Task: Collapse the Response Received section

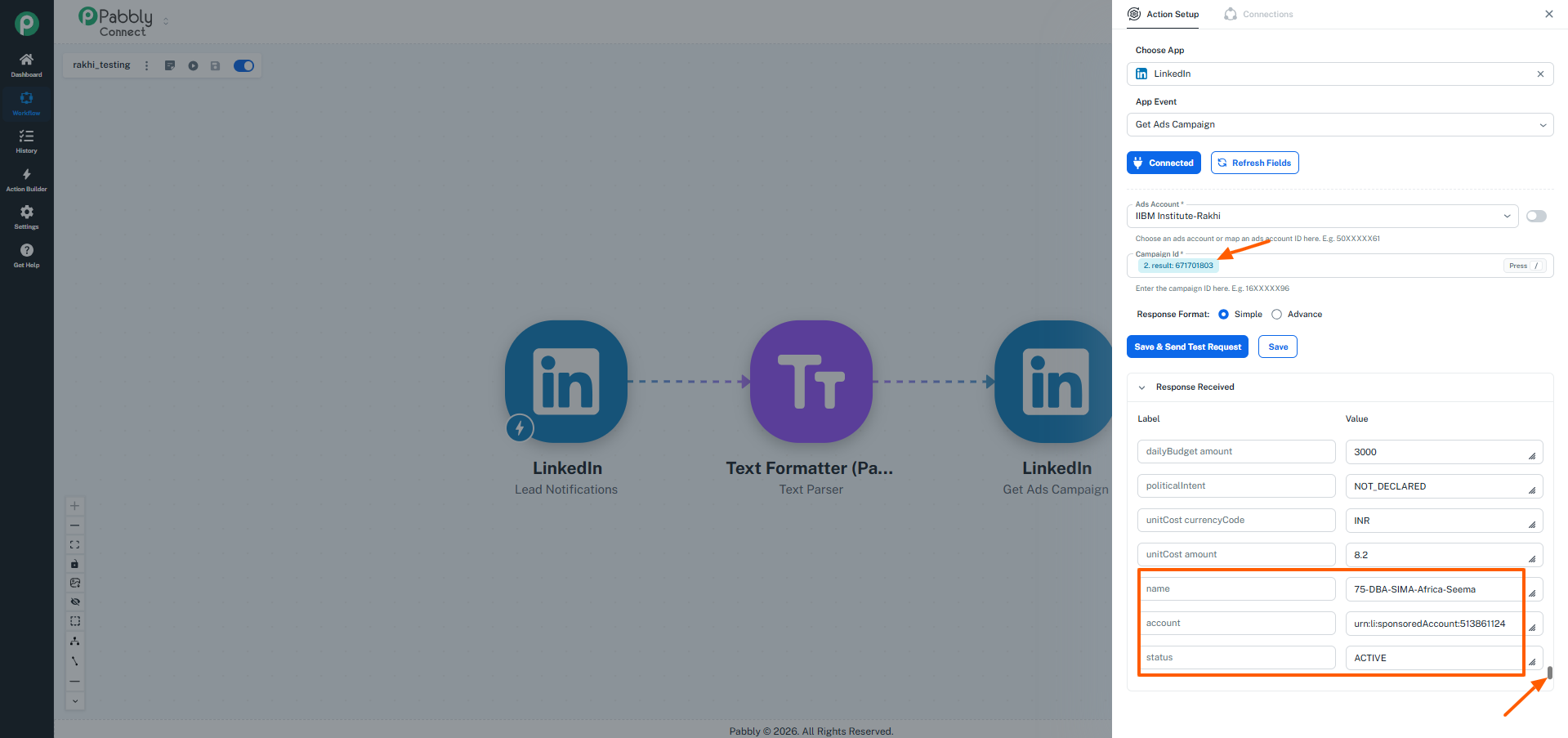Action: 1142,387
